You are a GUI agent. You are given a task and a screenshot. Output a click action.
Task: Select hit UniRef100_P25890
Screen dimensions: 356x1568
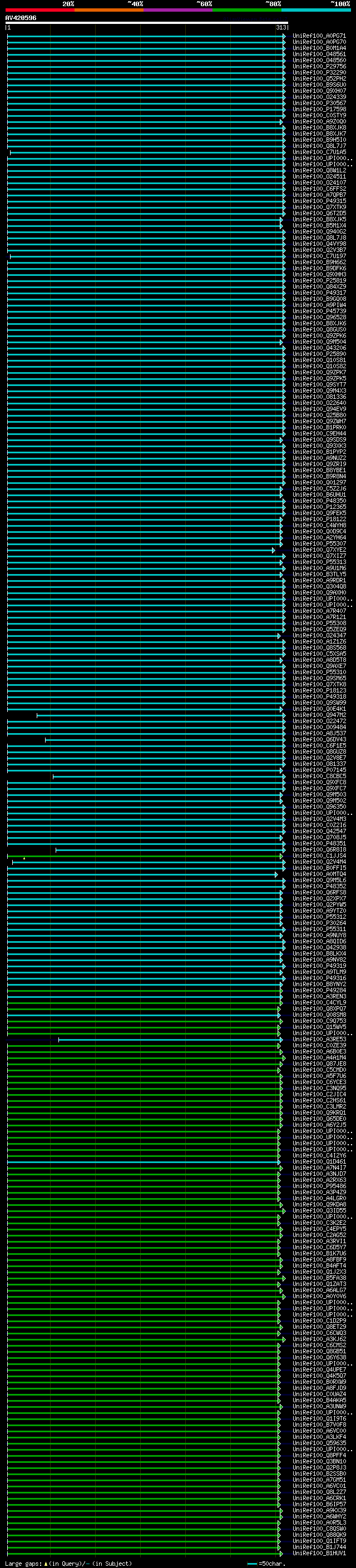point(319,354)
